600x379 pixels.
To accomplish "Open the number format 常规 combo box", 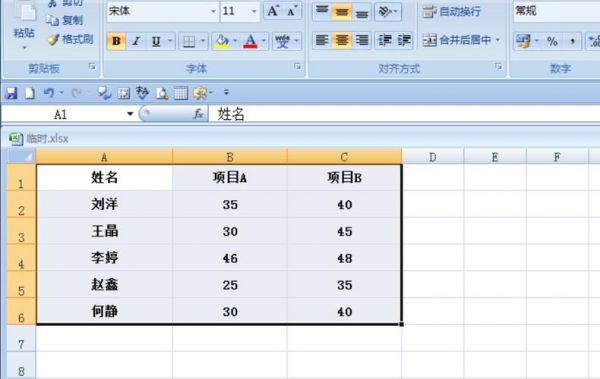I will tap(556, 11).
